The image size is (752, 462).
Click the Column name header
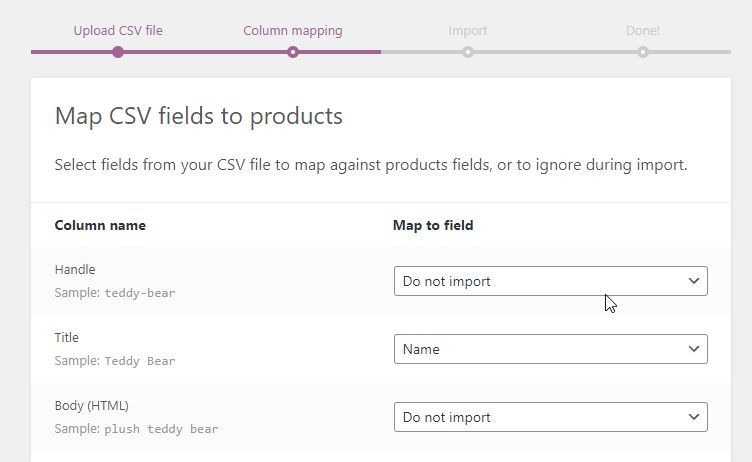point(100,225)
